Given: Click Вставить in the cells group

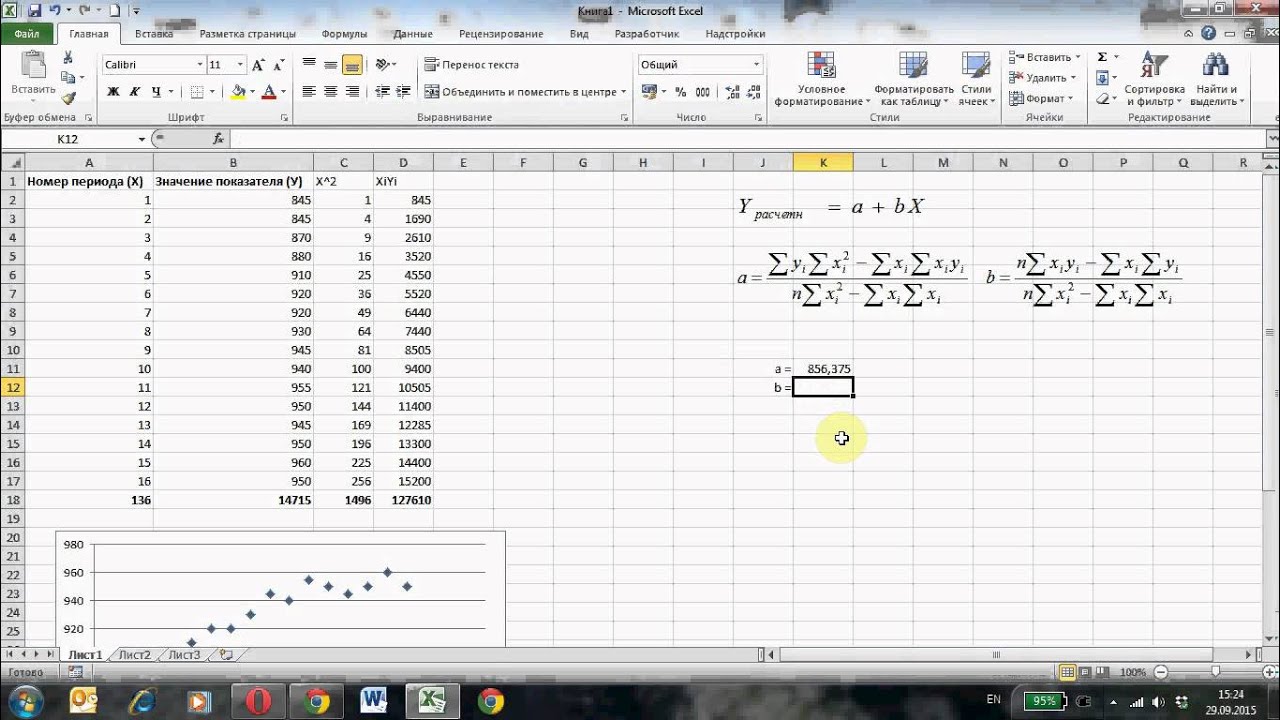Looking at the screenshot, I should click(1044, 57).
